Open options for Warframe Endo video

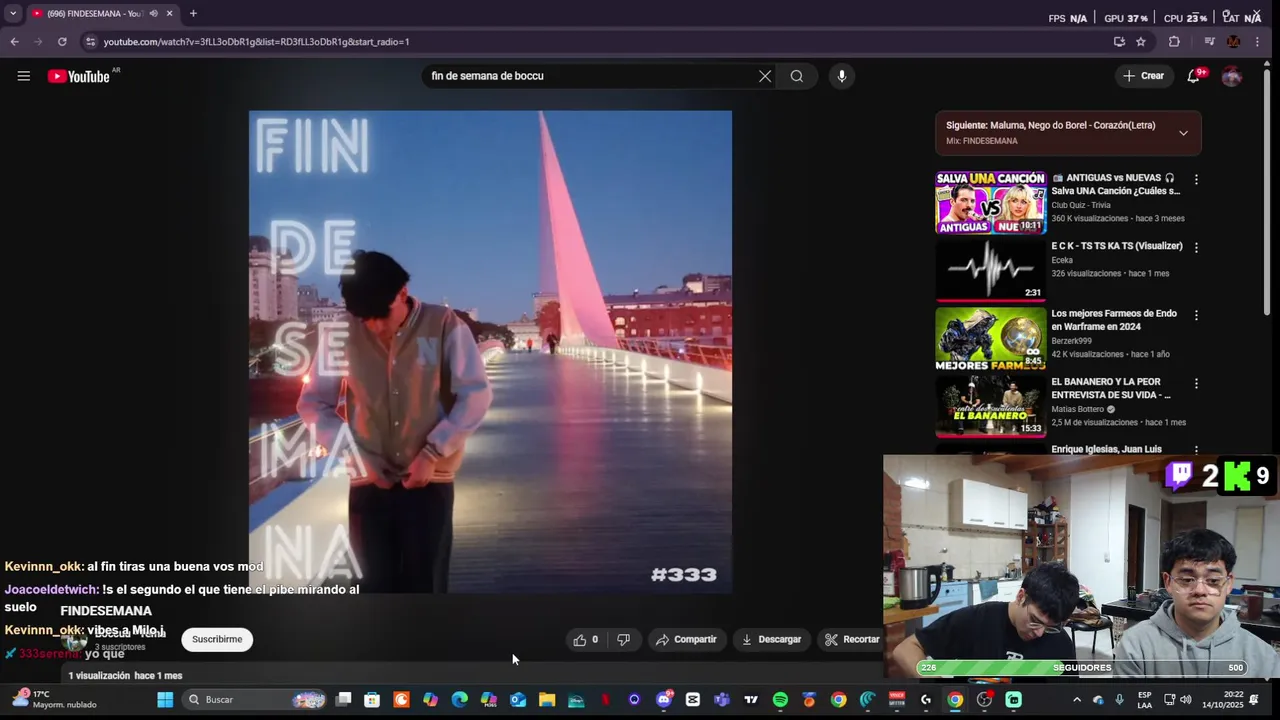[1196, 315]
